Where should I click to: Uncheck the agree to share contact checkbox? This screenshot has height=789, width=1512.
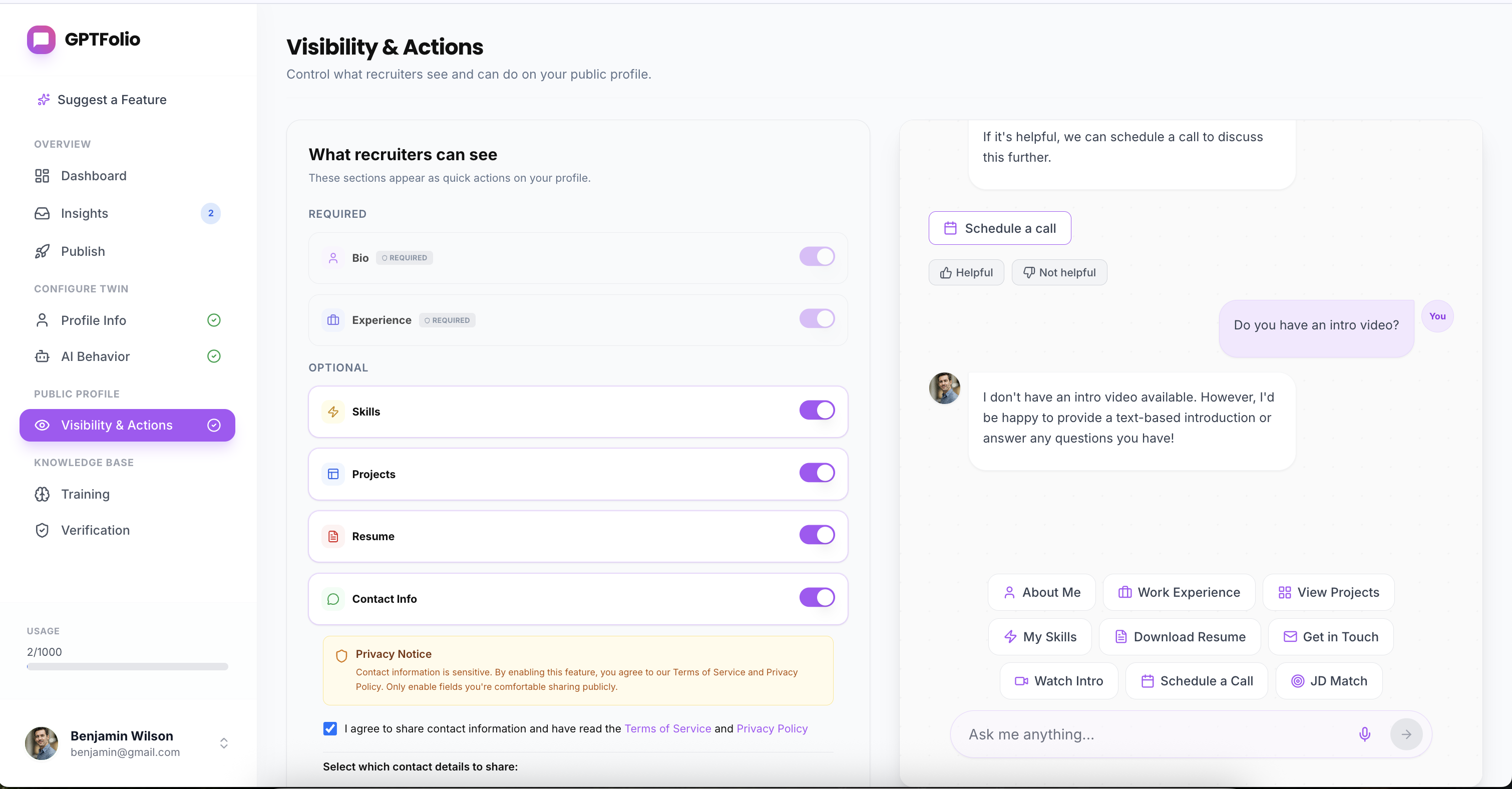(330, 728)
